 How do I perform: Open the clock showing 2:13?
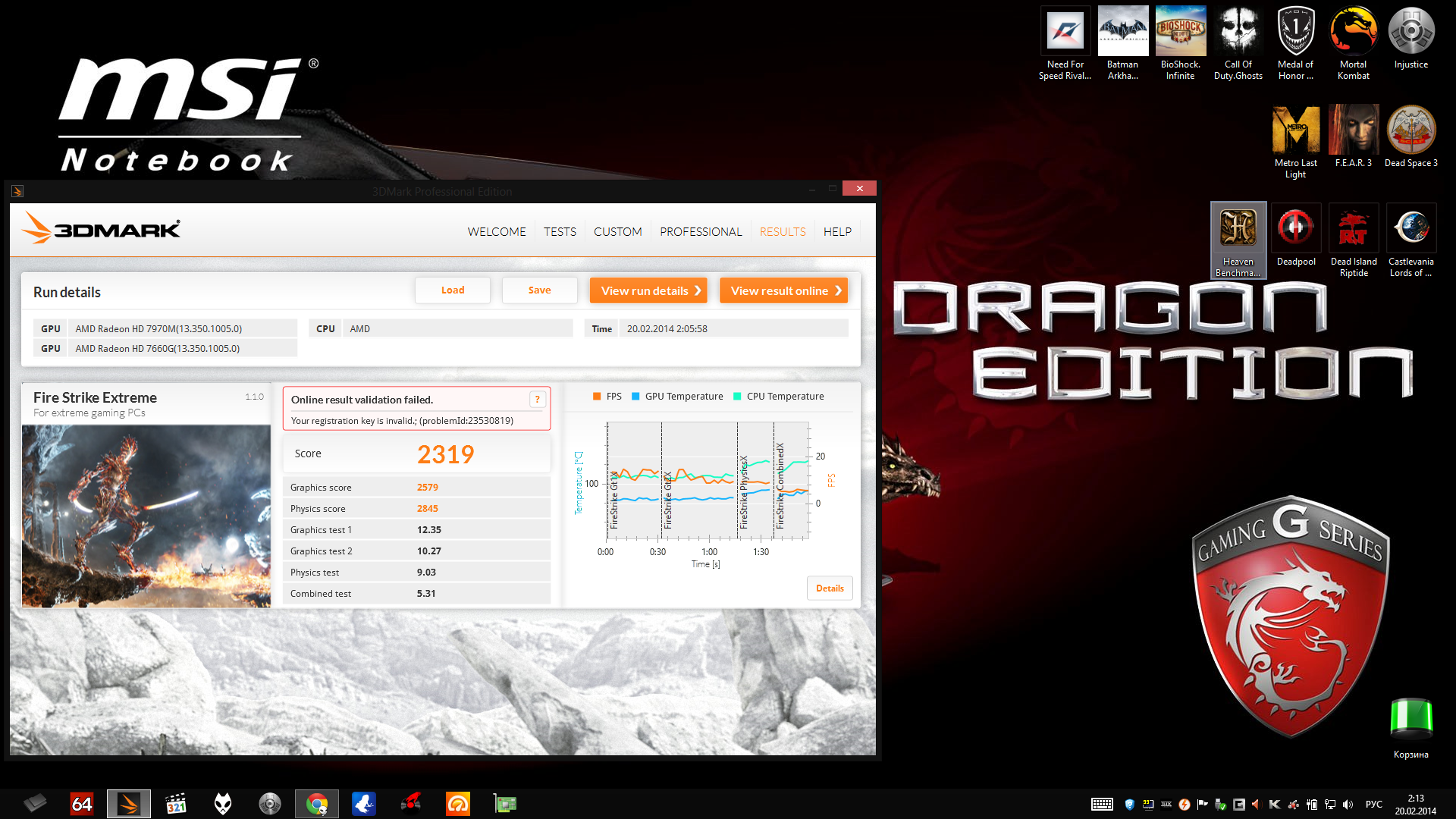[1415, 805]
